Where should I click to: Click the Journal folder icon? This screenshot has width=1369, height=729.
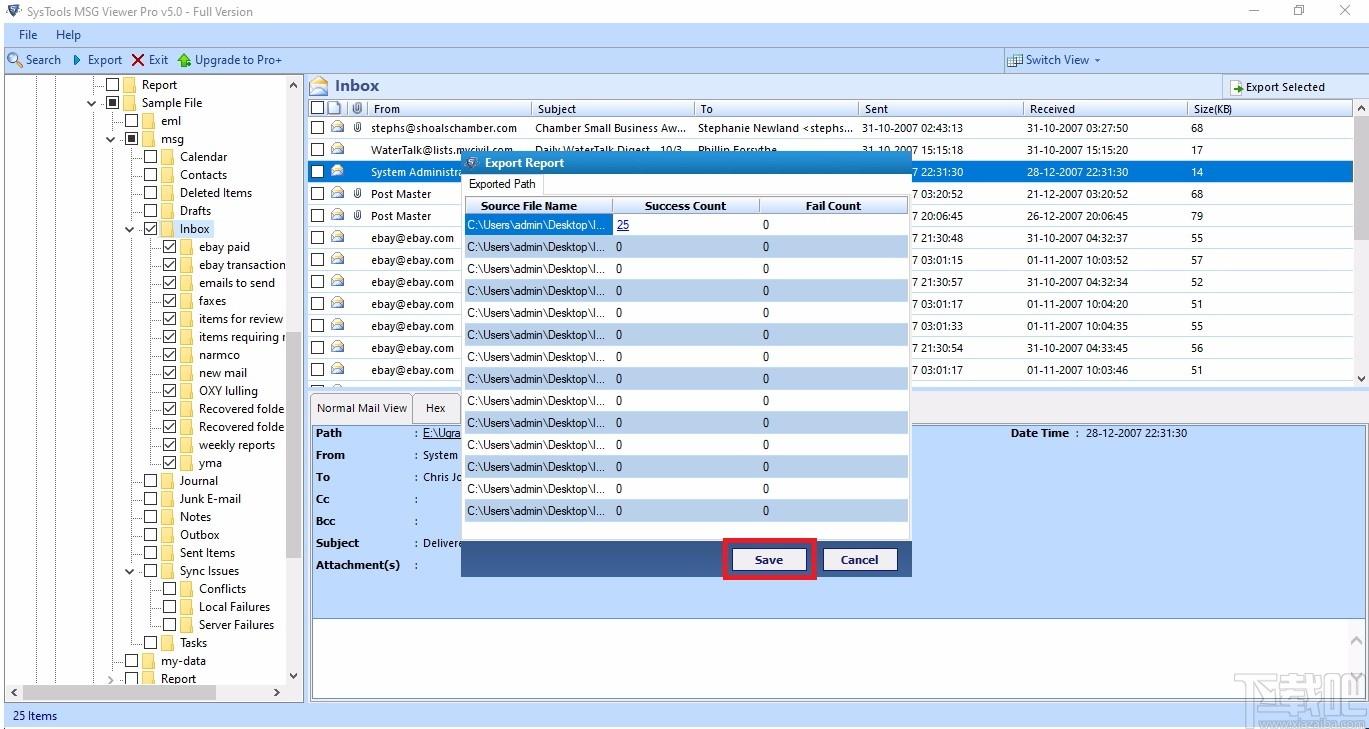(167, 481)
